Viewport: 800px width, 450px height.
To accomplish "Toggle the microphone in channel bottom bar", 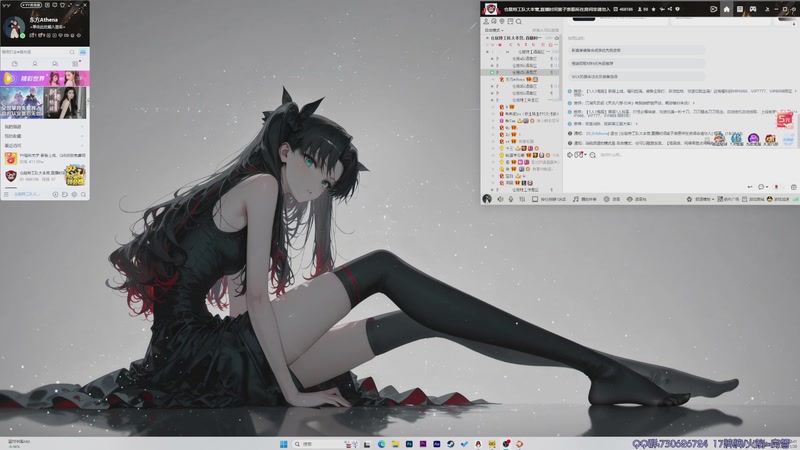I will click(x=511, y=199).
